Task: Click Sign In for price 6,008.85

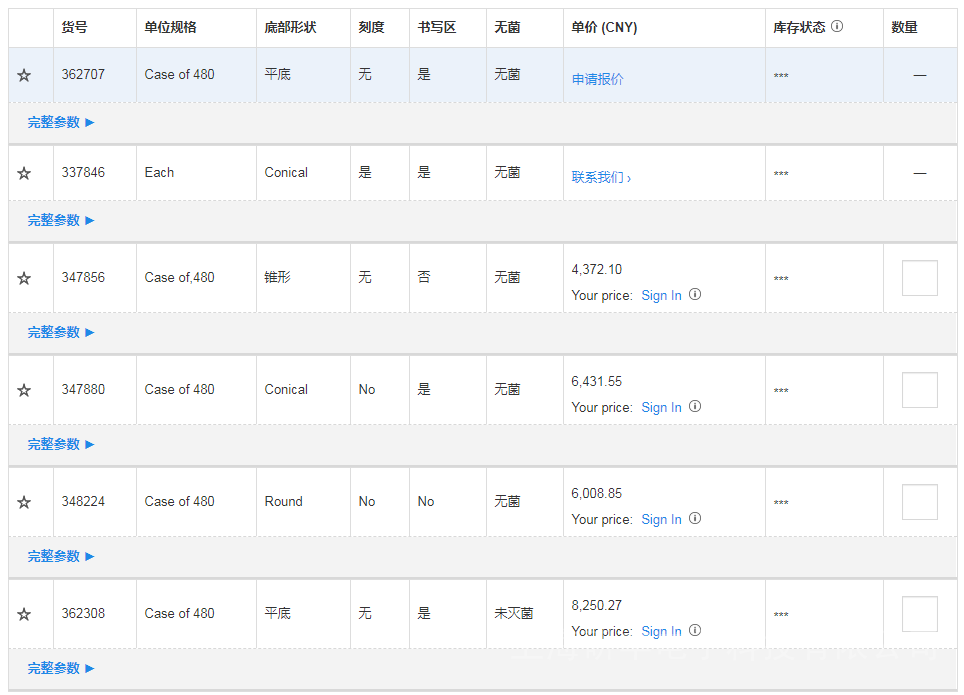Action: click(661, 519)
